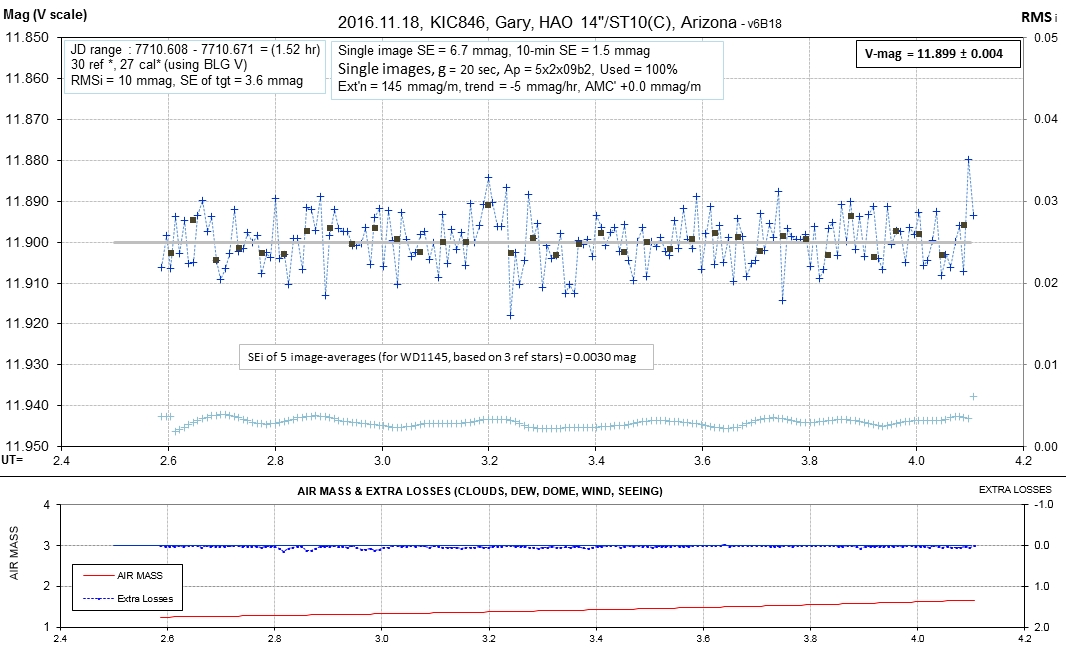This screenshot has height=651, width=1066.
Task: Click the 4.2 UT tick label on the main chart
Action: coord(1023,461)
